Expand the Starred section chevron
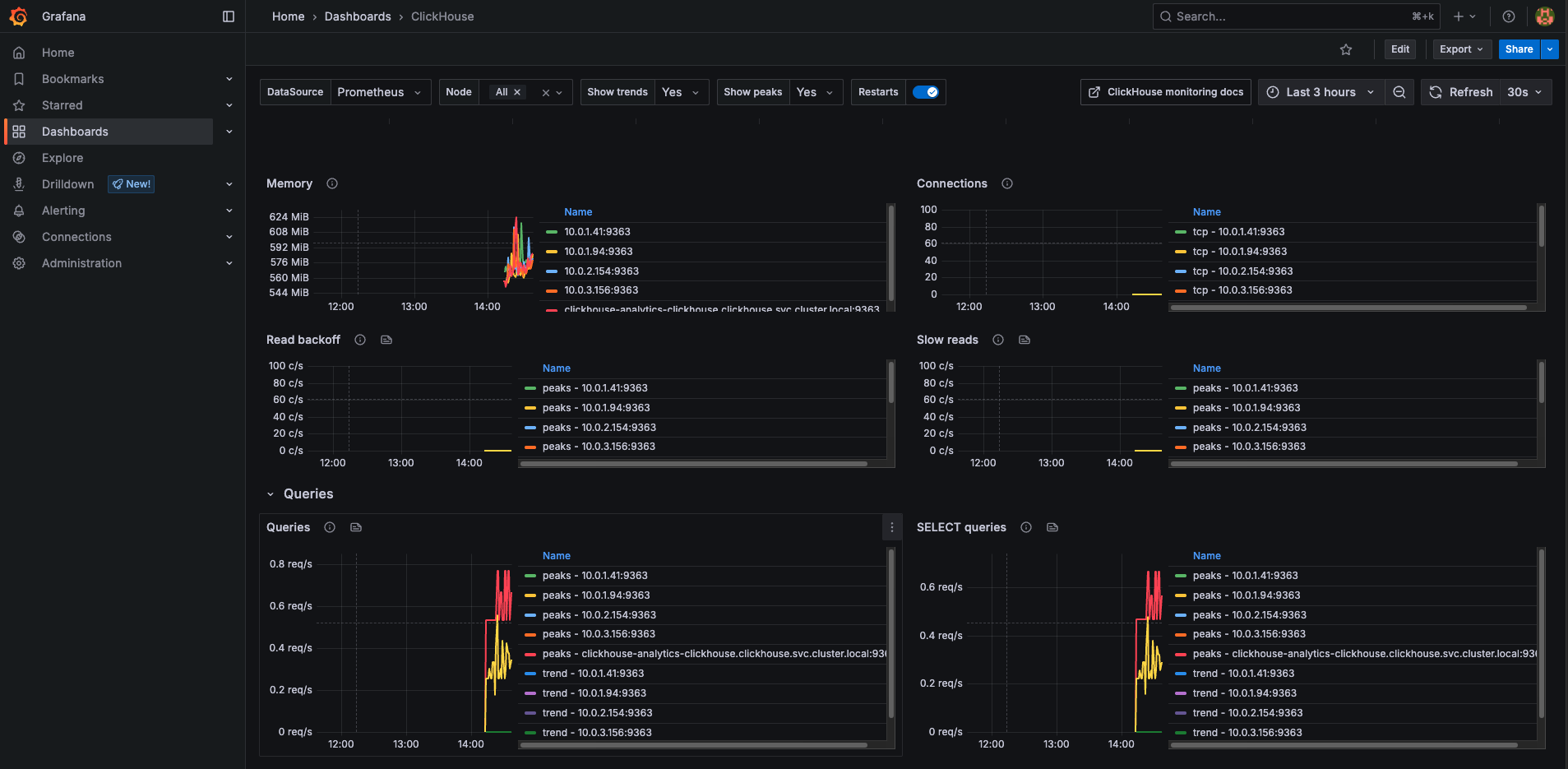The image size is (1568, 769). click(x=229, y=105)
